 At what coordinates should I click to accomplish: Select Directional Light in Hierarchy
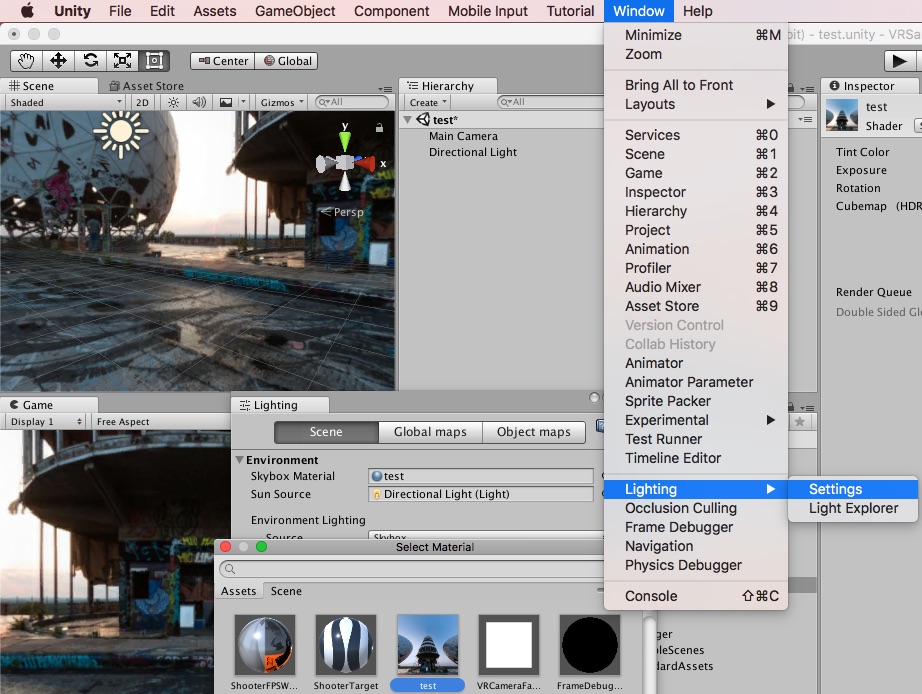[473, 152]
